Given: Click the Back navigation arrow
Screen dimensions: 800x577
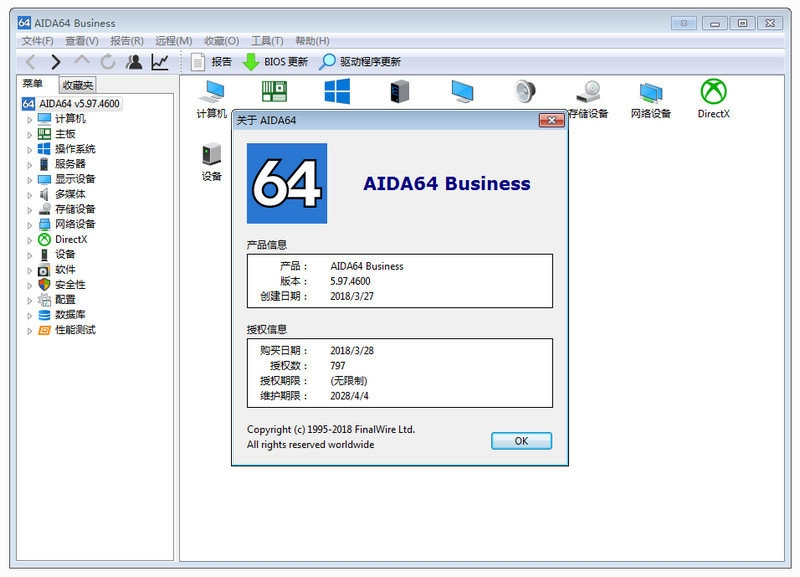Looking at the screenshot, I should coord(31,62).
